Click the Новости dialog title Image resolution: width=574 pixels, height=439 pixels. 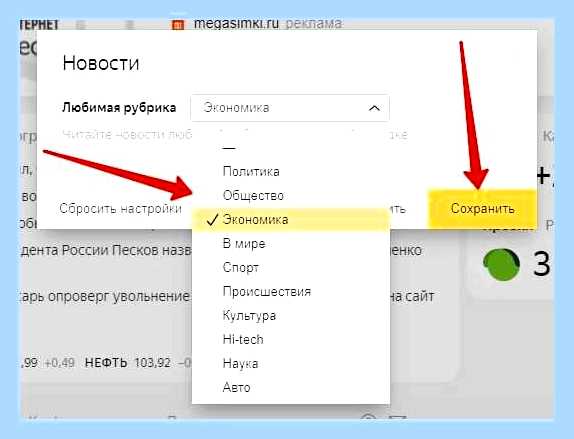(101, 63)
